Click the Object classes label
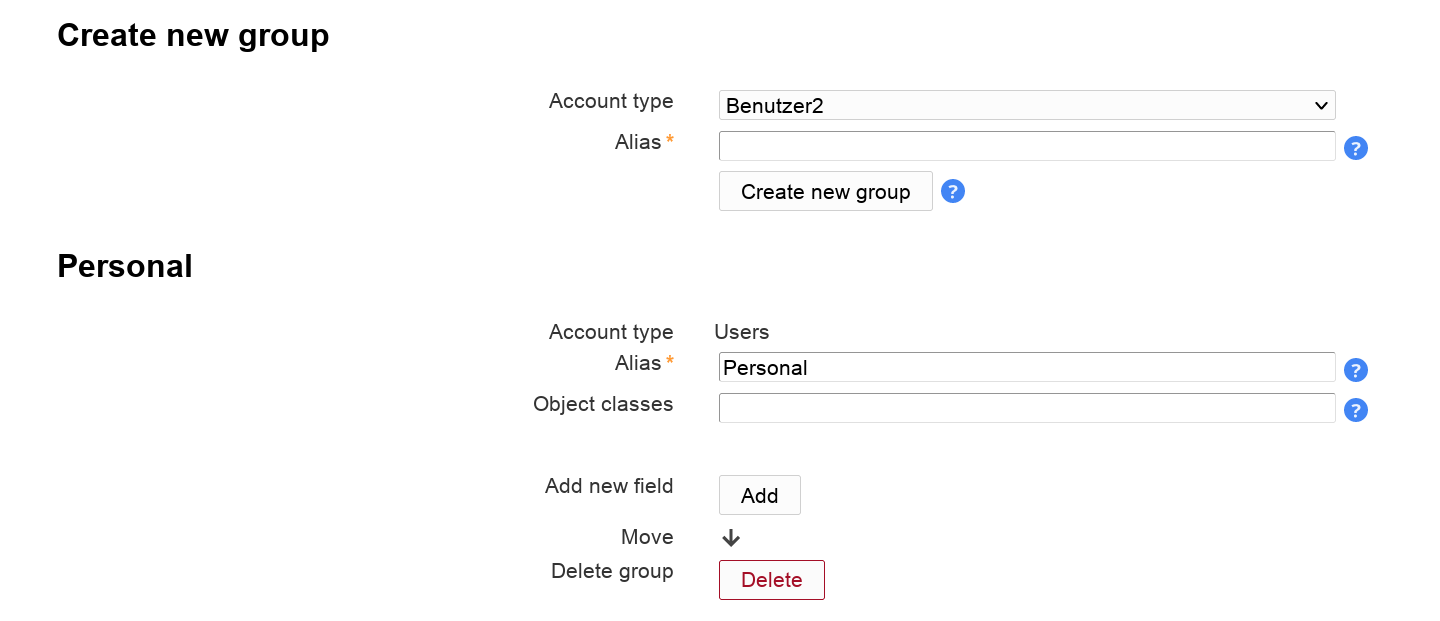Viewport: 1440px width, 621px height. (602, 404)
